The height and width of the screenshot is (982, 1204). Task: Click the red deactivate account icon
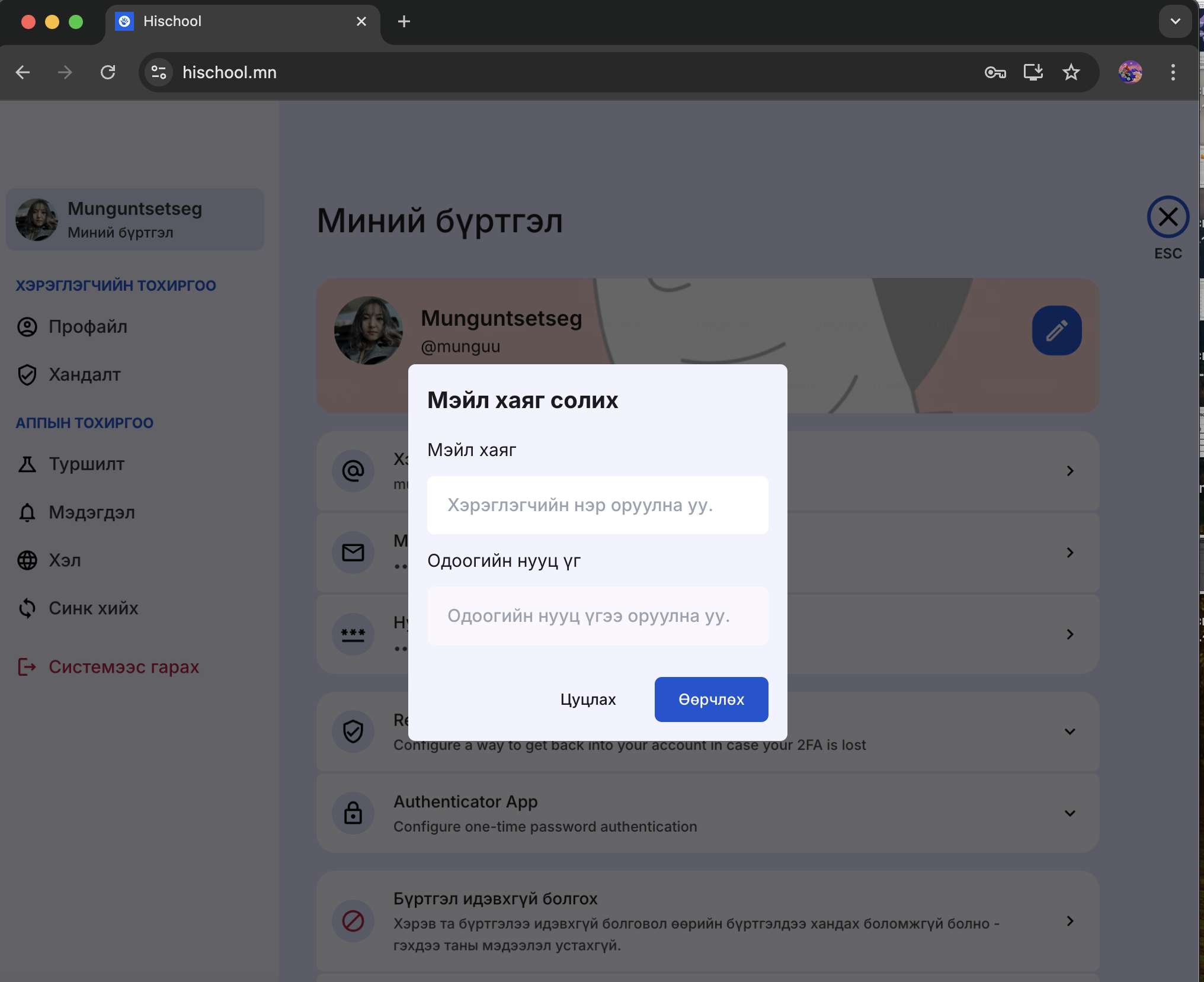coord(353,921)
